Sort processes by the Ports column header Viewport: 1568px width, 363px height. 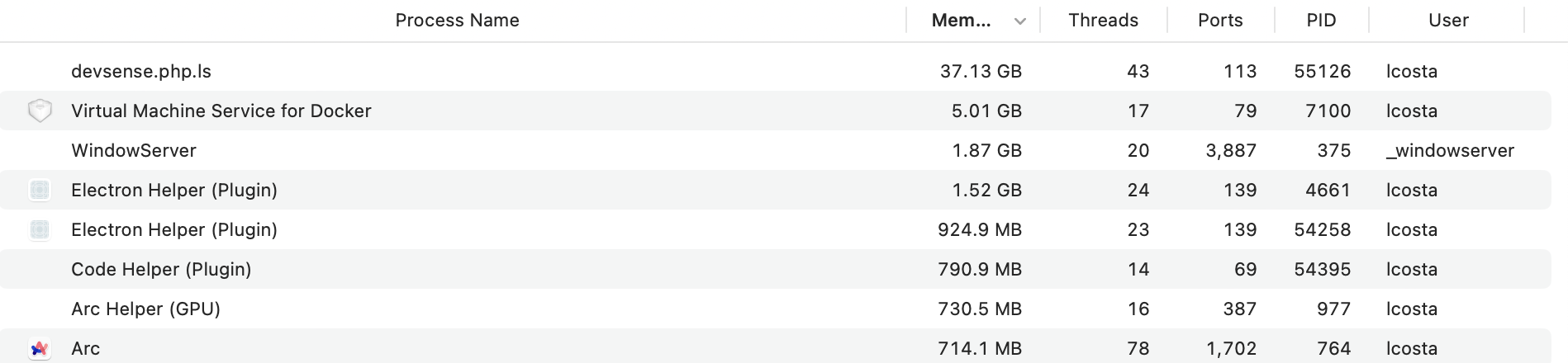tap(1220, 21)
